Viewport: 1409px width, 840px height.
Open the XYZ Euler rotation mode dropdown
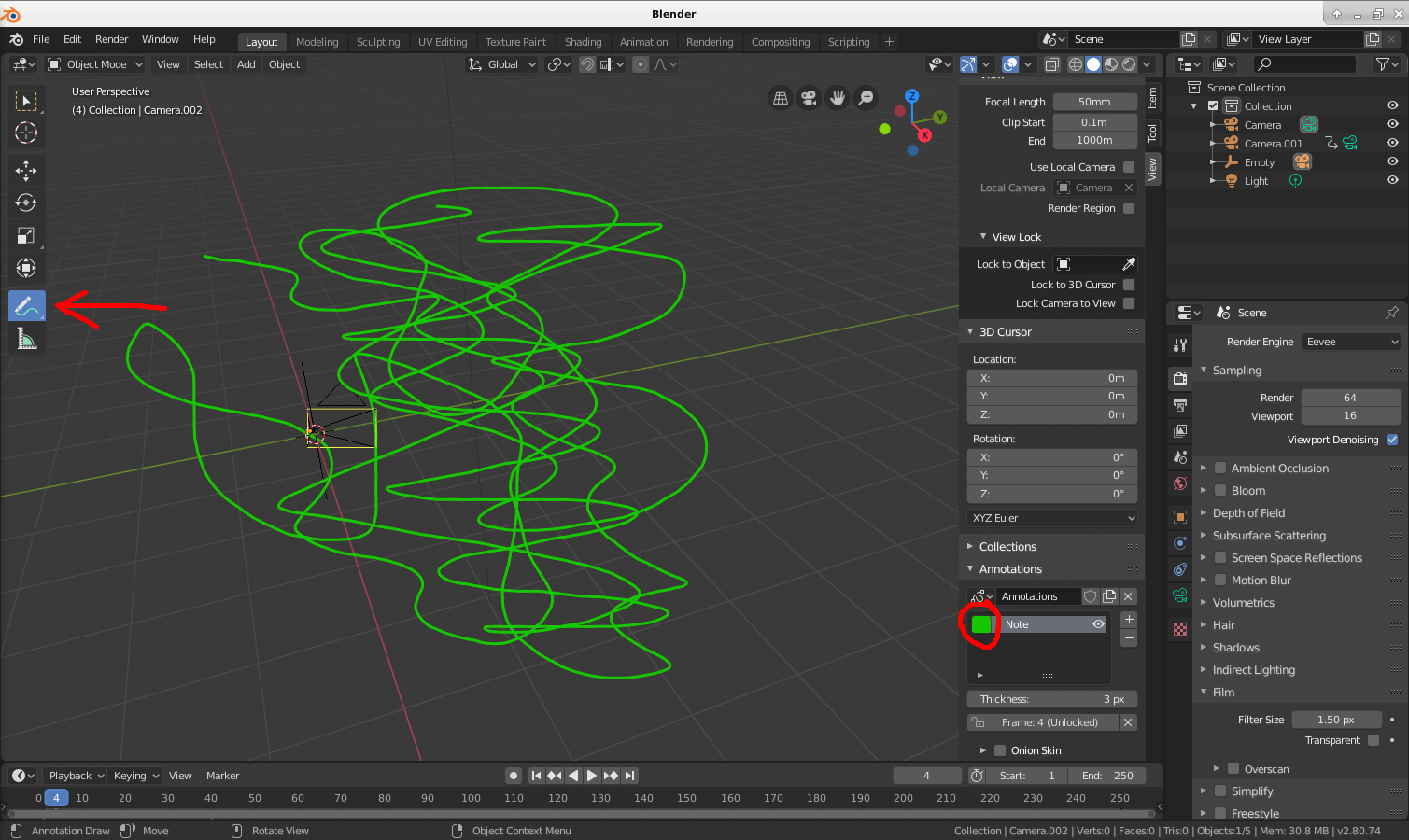1052,518
